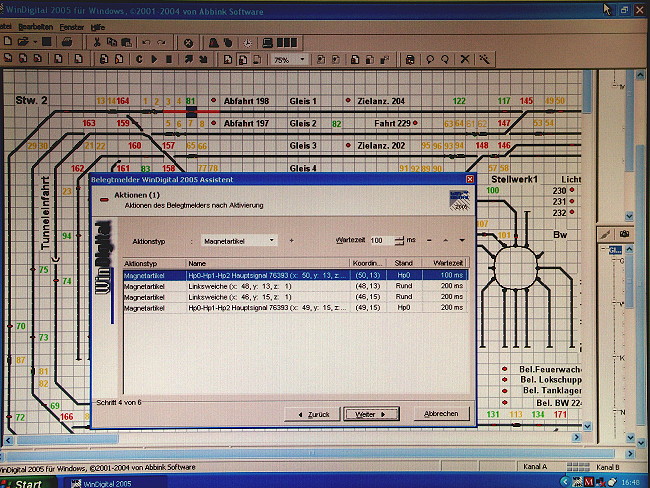Click into the Wartezeit 100 input field
The image size is (650, 488).
pos(381,240)
